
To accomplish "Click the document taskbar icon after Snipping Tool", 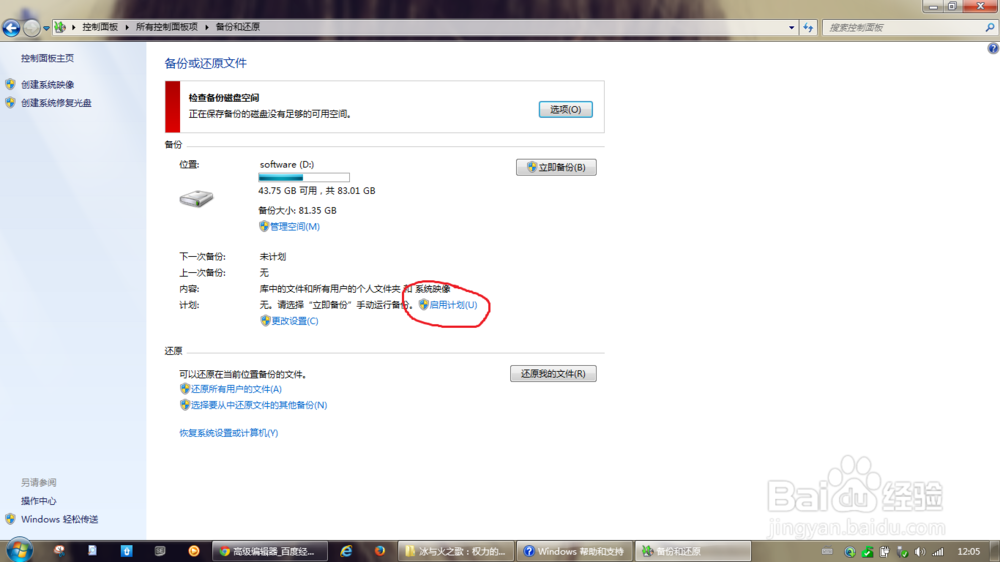I will [92, 551].
